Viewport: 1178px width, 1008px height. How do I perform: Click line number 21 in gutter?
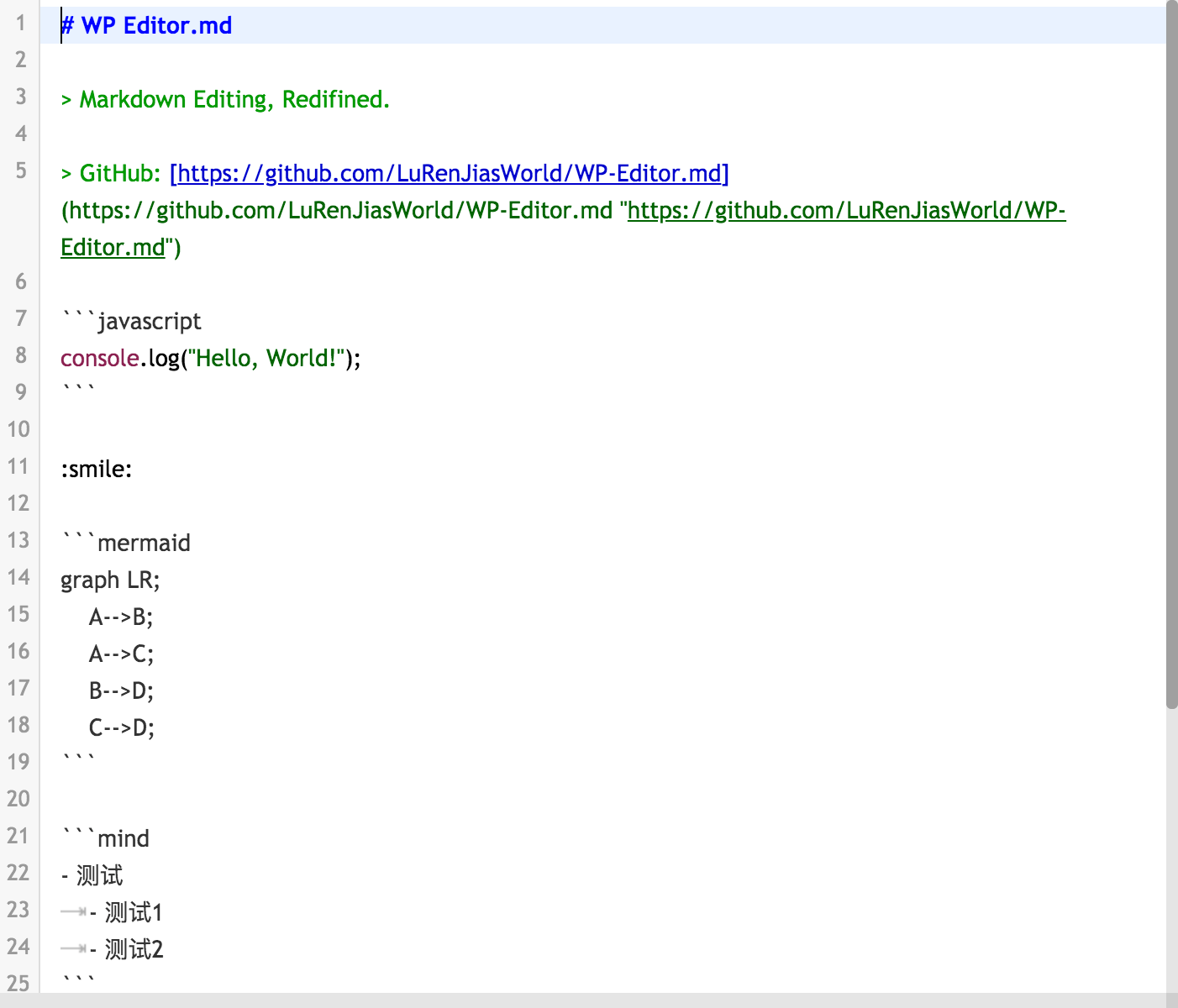coord(18,836)
